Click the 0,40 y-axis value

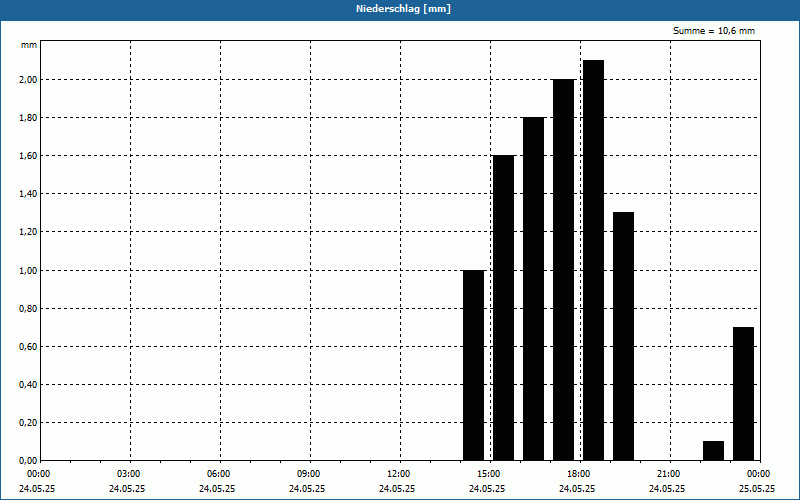(28, 385)
